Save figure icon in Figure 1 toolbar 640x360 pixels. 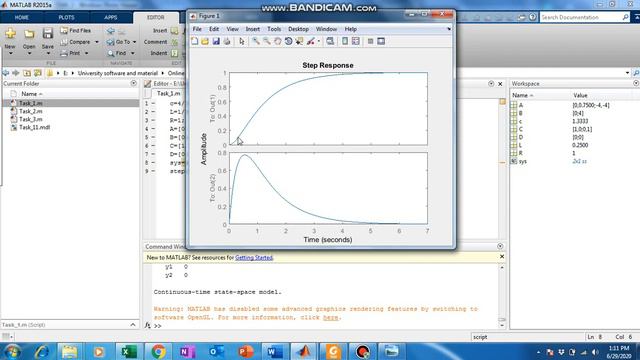216,41
